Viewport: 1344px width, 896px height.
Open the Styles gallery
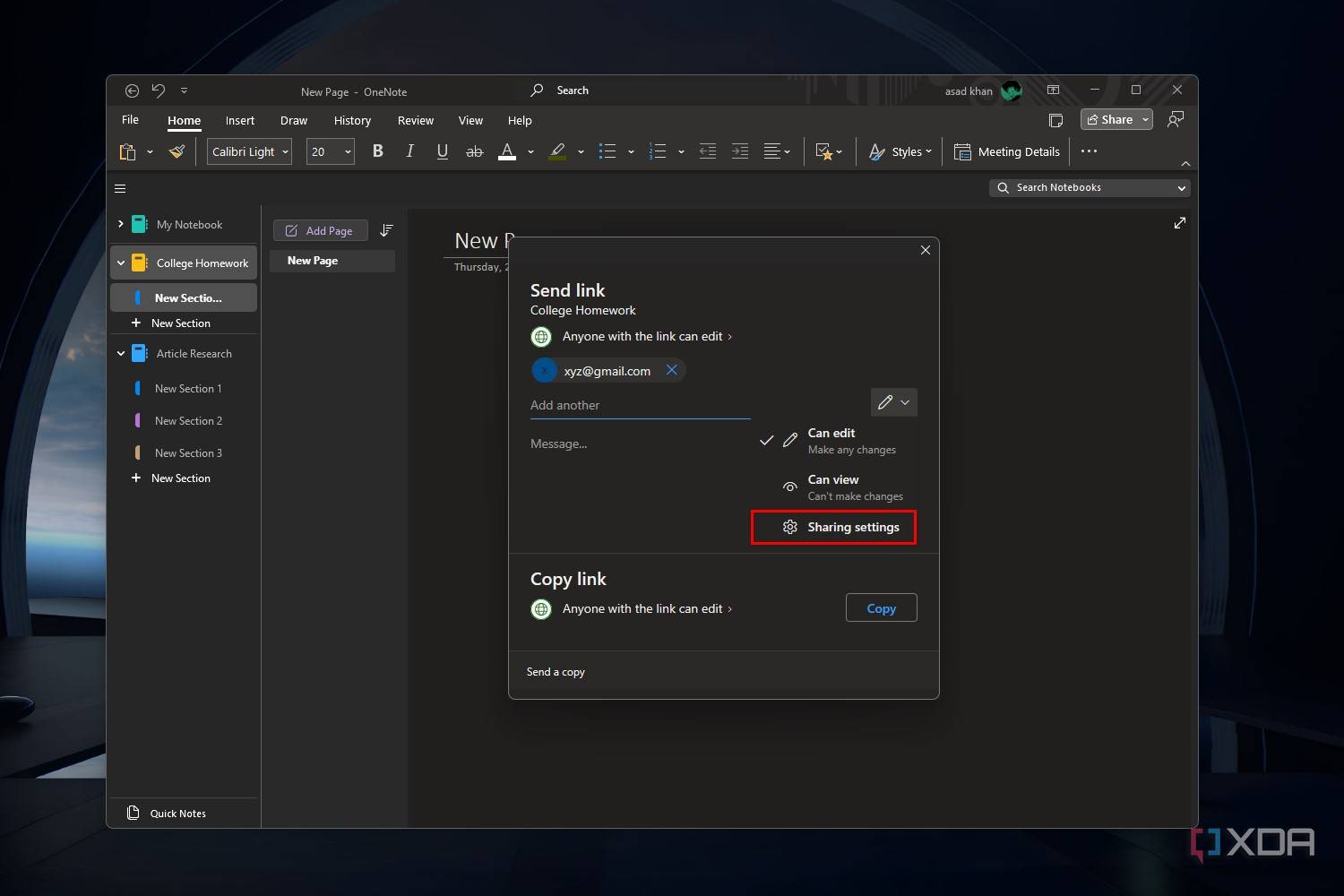(900, 151)
